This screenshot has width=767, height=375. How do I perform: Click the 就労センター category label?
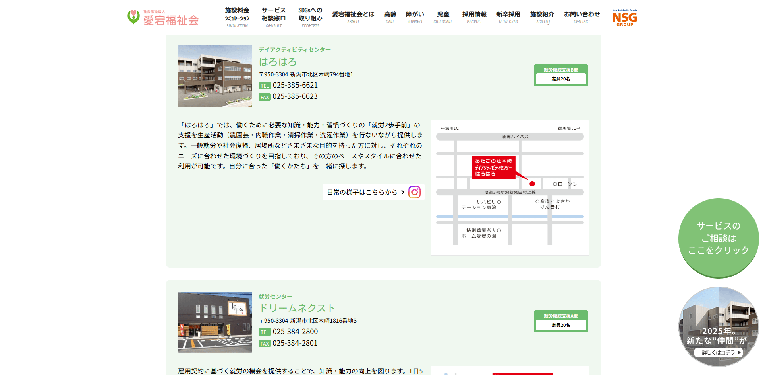275,296
